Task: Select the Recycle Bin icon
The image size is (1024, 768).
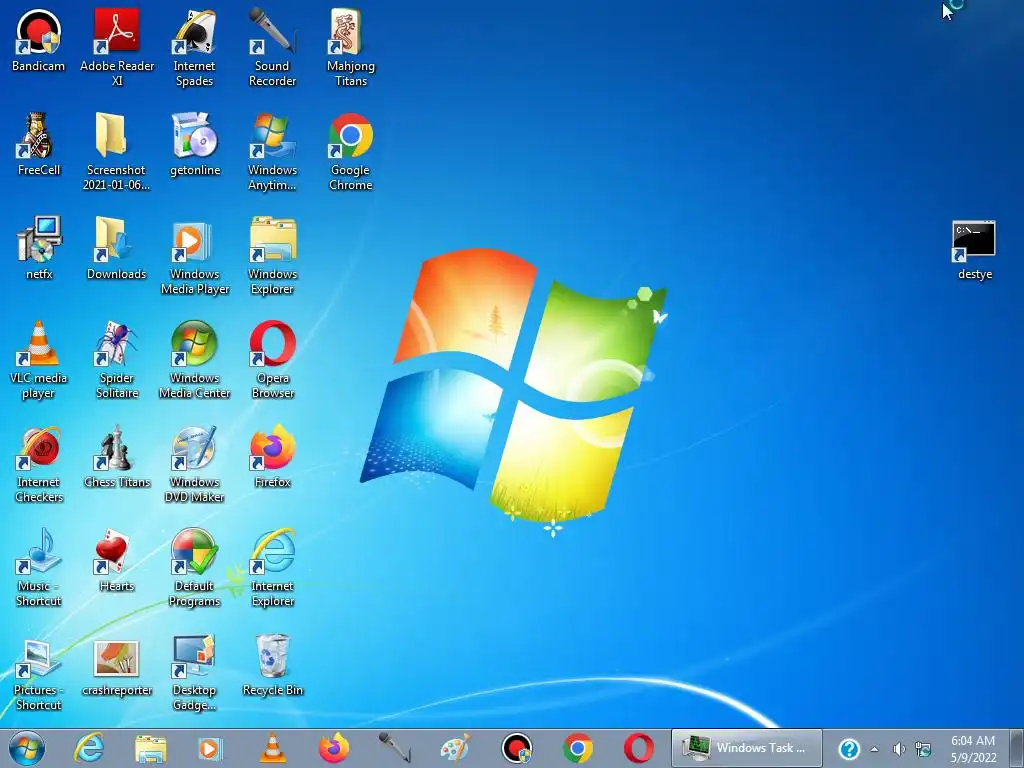Action: click(272, 665)
